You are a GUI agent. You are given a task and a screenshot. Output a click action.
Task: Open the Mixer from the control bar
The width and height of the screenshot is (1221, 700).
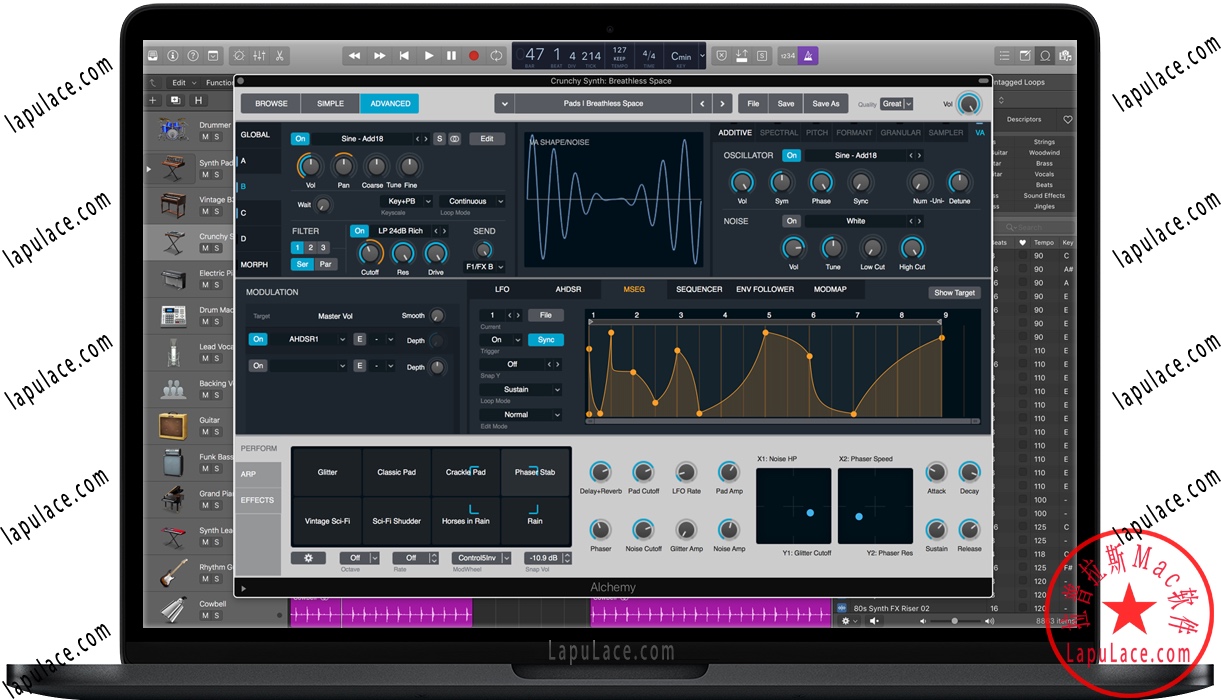click(x=260, y=56)
